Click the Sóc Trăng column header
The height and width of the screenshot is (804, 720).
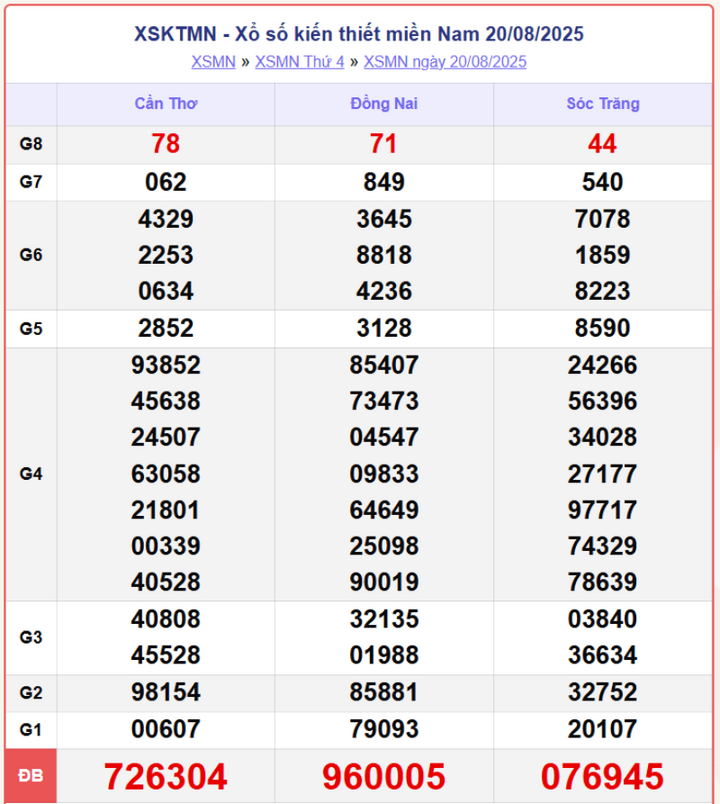pos(603,104)
